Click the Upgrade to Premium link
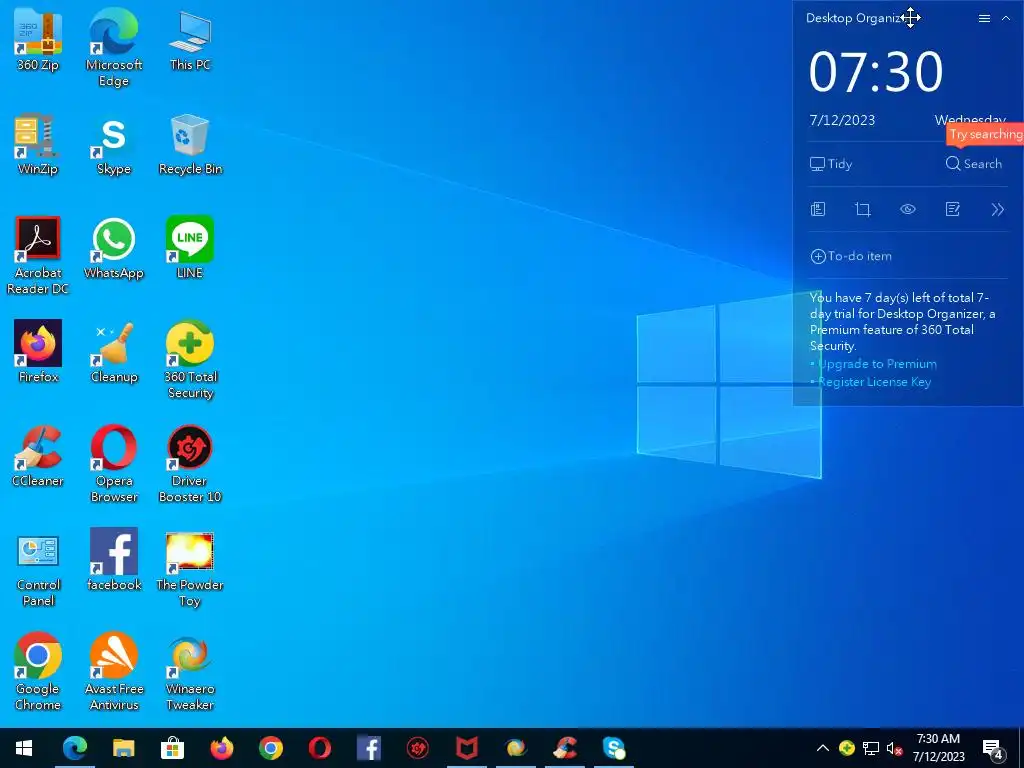 coord(877,364)
